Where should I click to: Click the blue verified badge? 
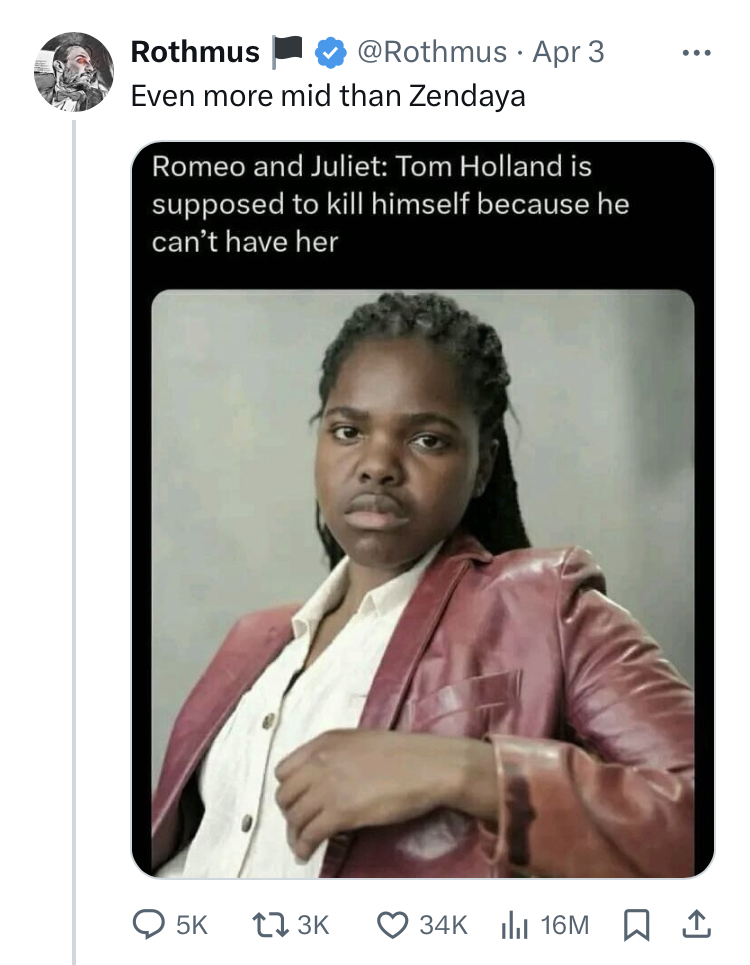(331, 52)
